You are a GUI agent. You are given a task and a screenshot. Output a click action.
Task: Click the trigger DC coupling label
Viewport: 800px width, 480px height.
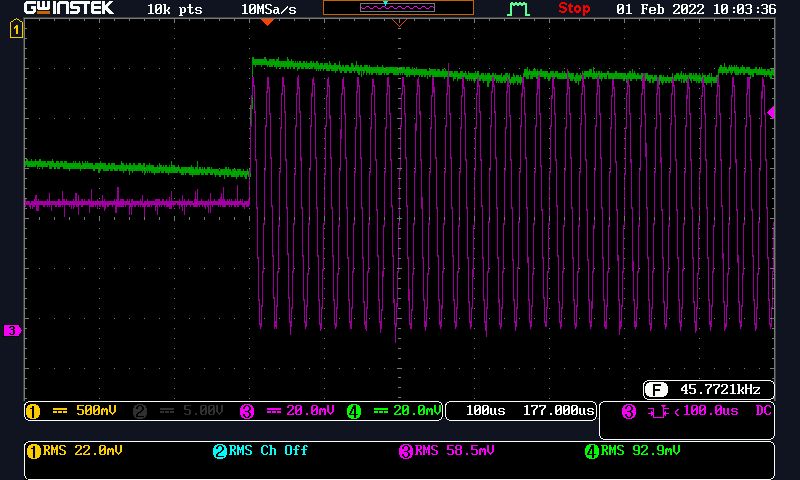click(x=763, y=411)
